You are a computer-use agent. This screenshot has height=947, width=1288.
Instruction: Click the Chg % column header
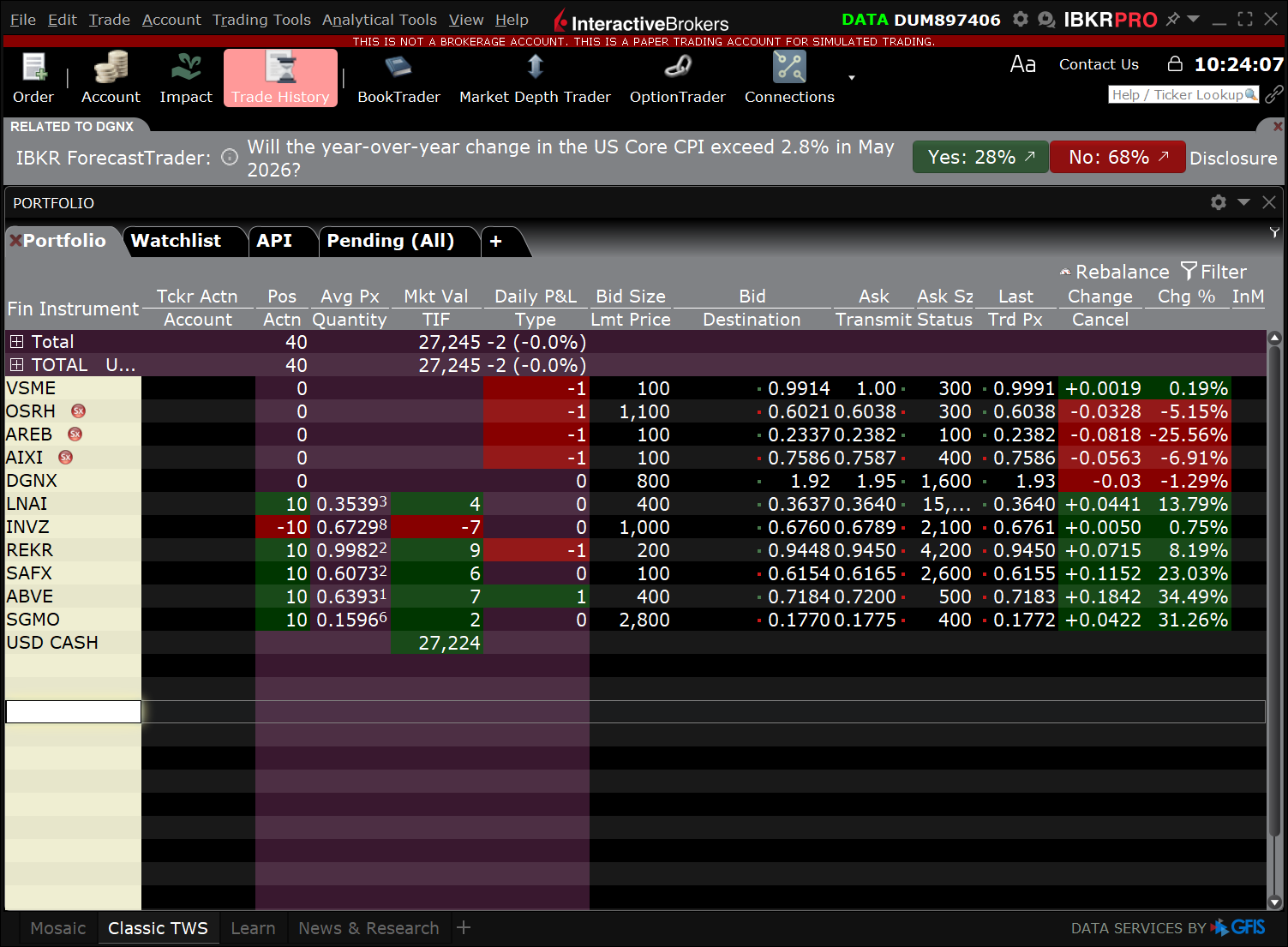pos(1186,297)
